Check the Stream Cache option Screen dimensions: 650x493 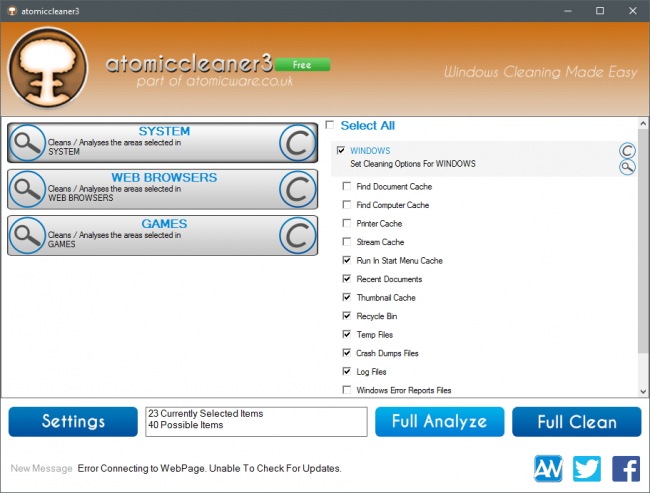click(x=347, y=241)
